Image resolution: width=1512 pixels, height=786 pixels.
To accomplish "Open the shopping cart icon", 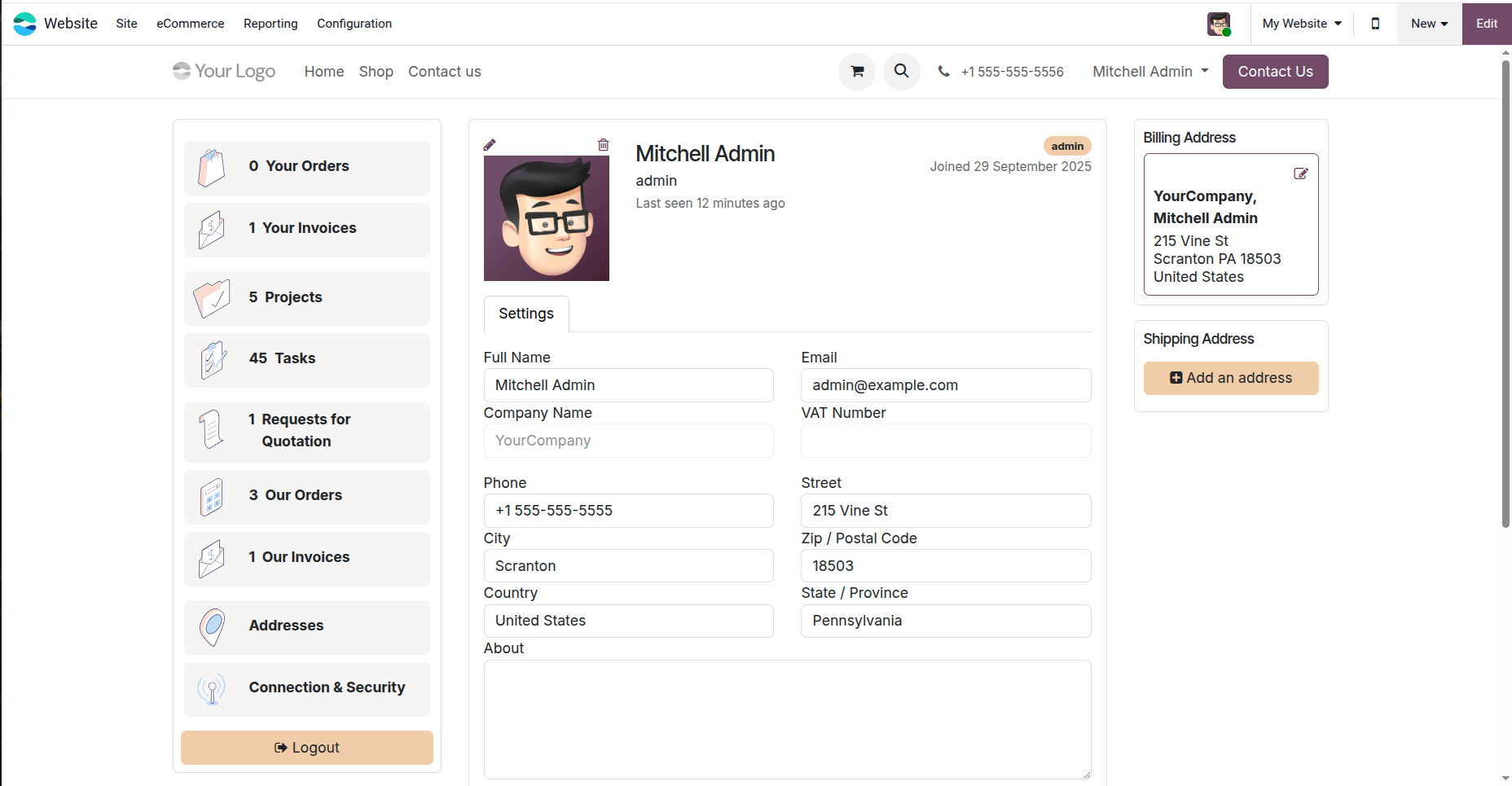I will [857, 72].
